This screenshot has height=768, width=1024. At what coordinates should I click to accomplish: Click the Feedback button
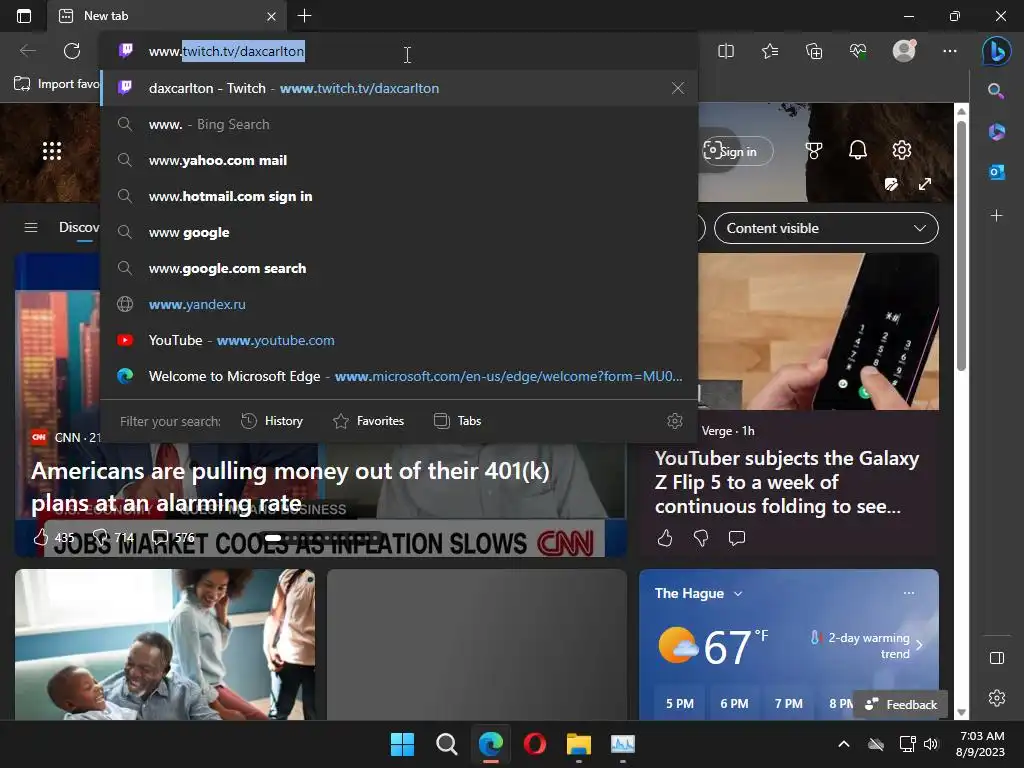[x=901, y=704]
